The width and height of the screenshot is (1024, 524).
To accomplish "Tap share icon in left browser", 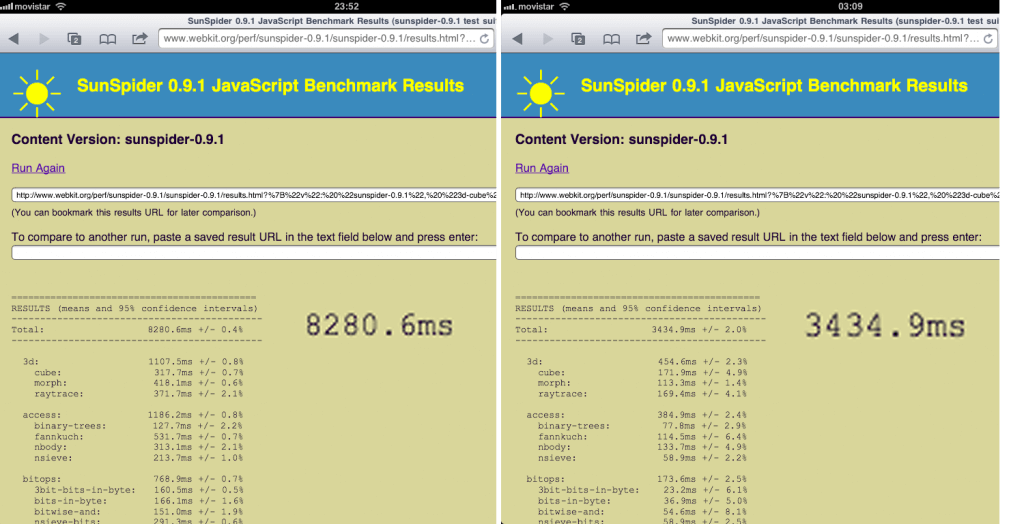I will coord(140,39).
